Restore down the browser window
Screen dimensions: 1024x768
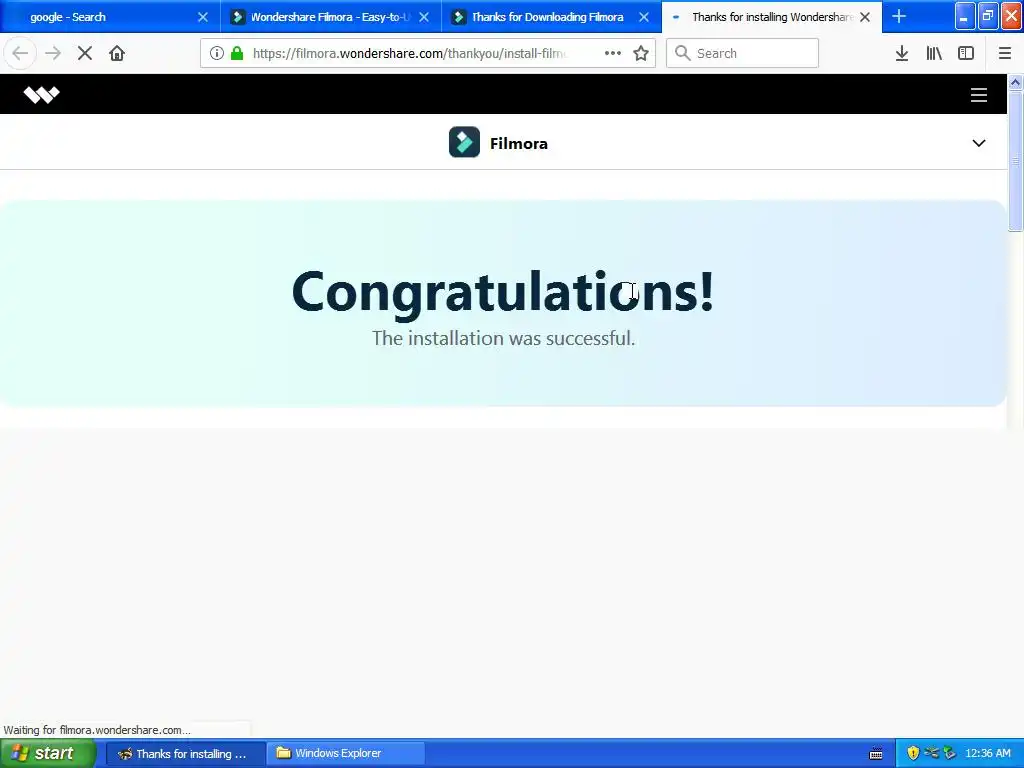coord(987,17)
